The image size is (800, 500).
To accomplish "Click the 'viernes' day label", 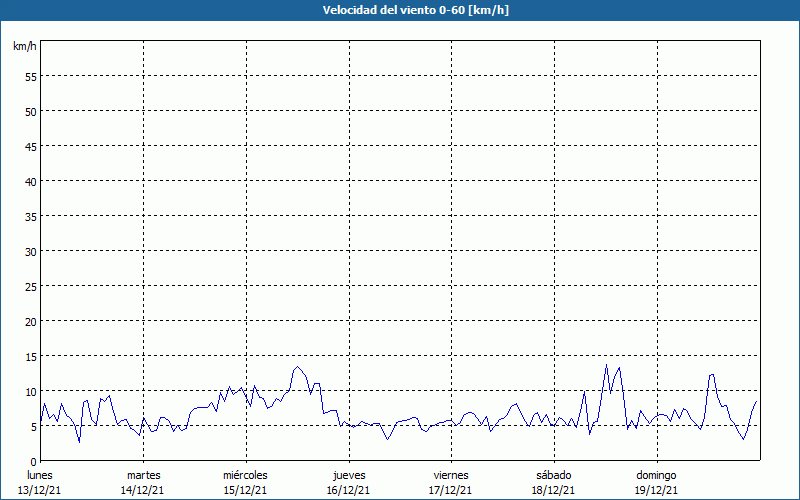I will [451, 475].
